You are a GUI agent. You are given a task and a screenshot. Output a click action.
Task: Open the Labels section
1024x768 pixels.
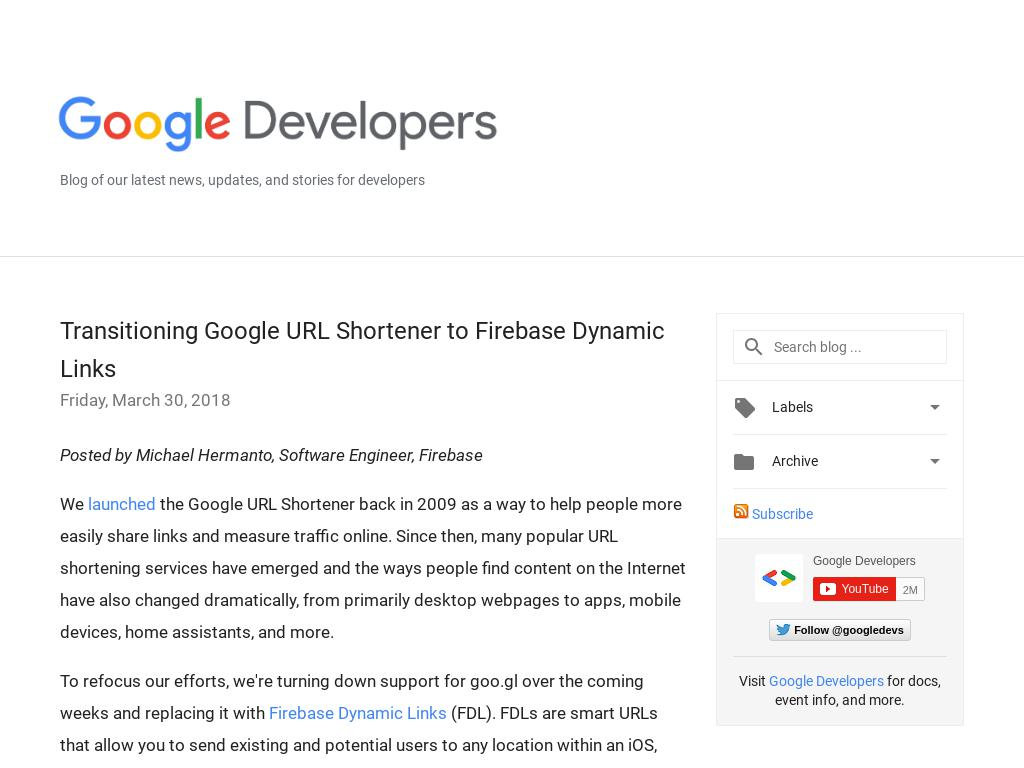point(792,407)
